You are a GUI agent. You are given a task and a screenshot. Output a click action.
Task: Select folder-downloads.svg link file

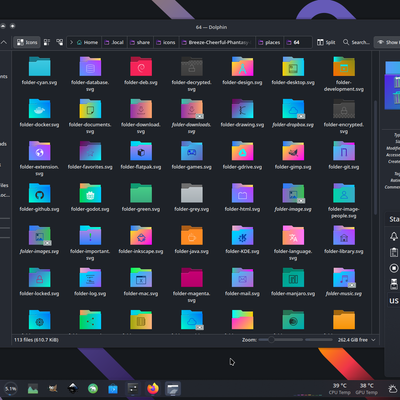tap(191, 116)
